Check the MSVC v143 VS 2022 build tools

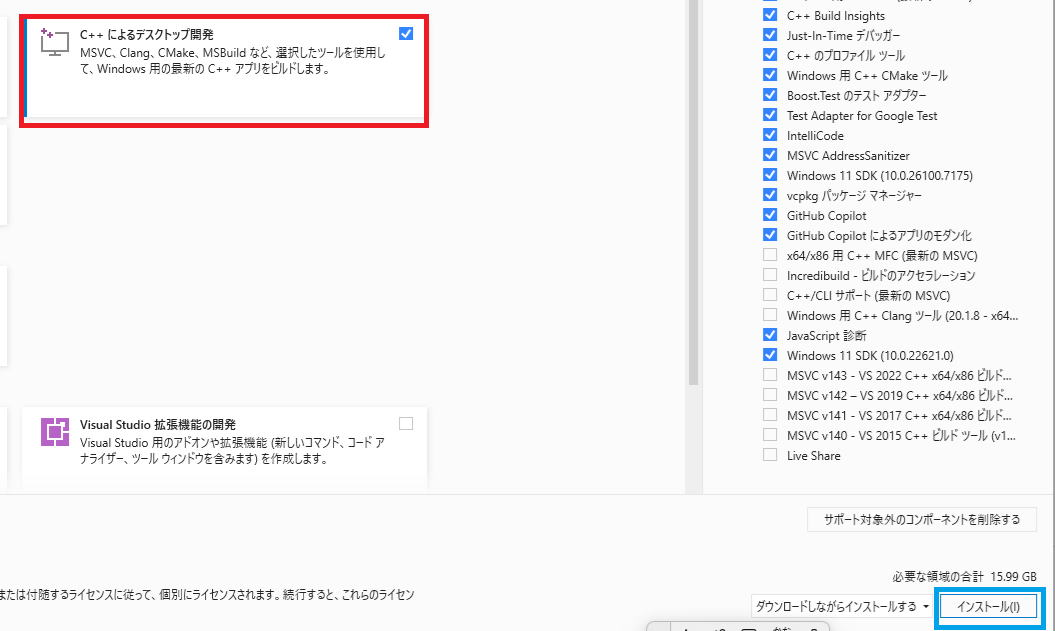click(x=770, y=375)
